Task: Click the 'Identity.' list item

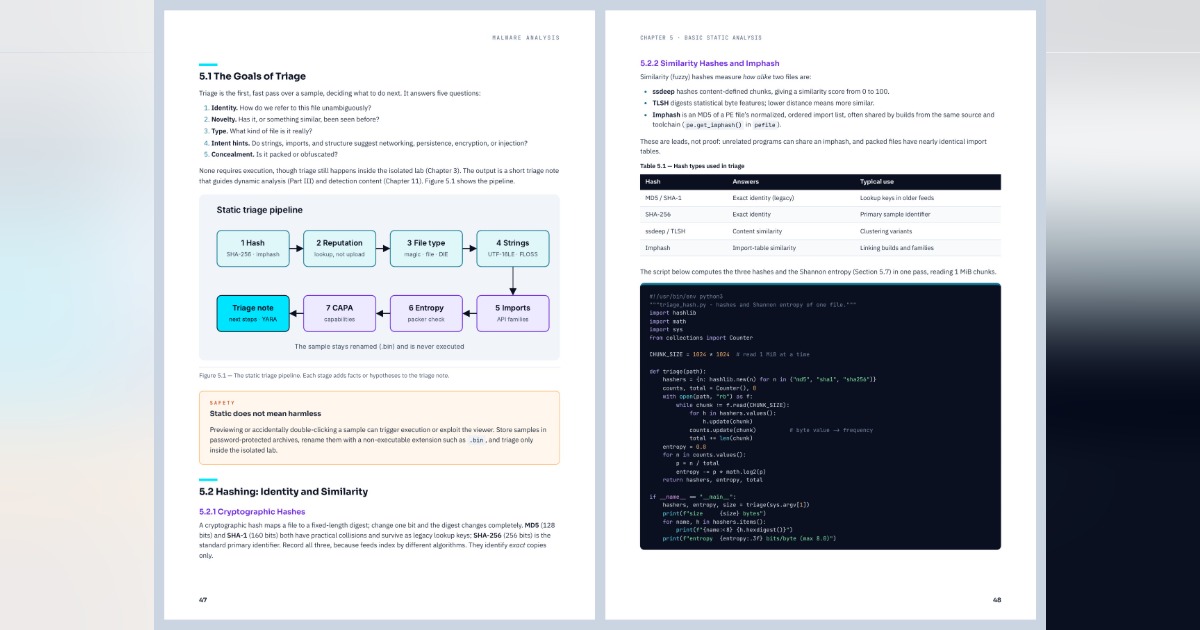Action: coord(287,108)
